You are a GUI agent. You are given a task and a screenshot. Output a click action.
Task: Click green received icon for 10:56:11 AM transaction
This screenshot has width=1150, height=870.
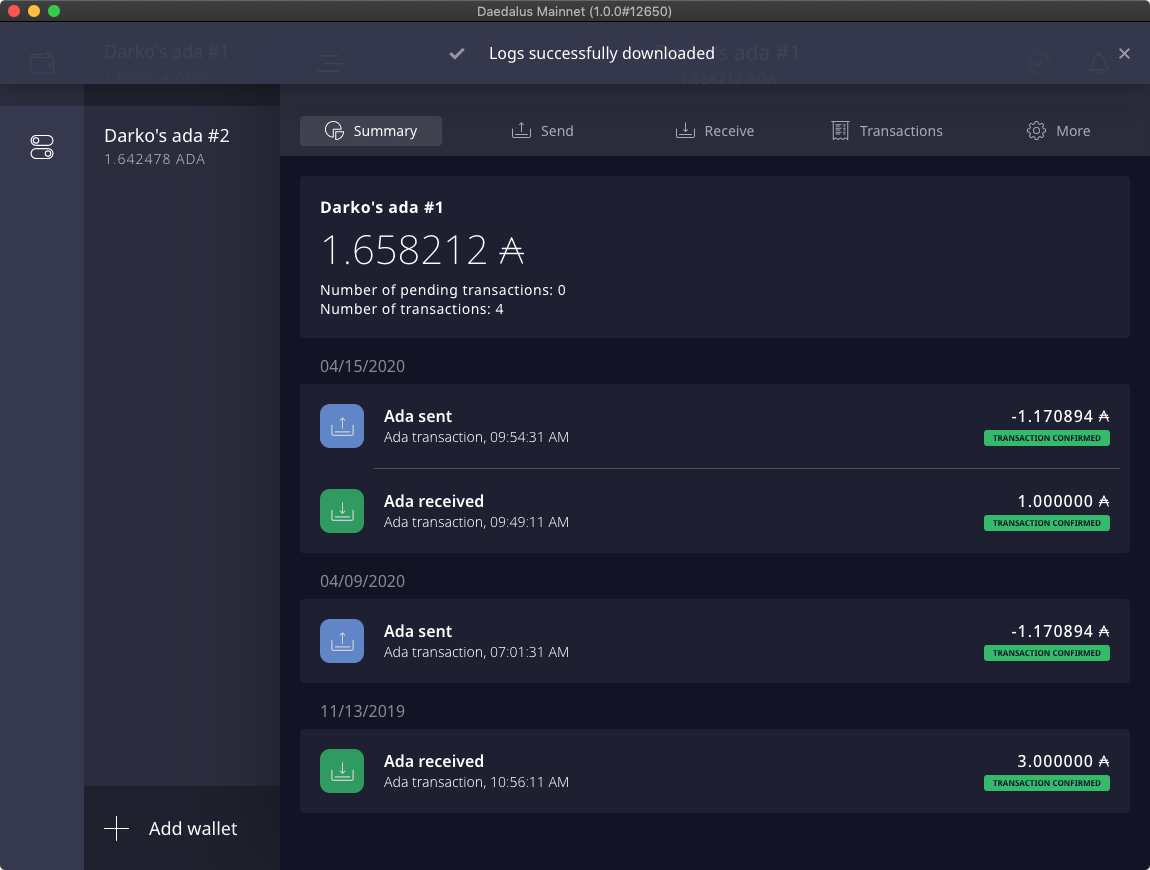click(x=342, y=771)
